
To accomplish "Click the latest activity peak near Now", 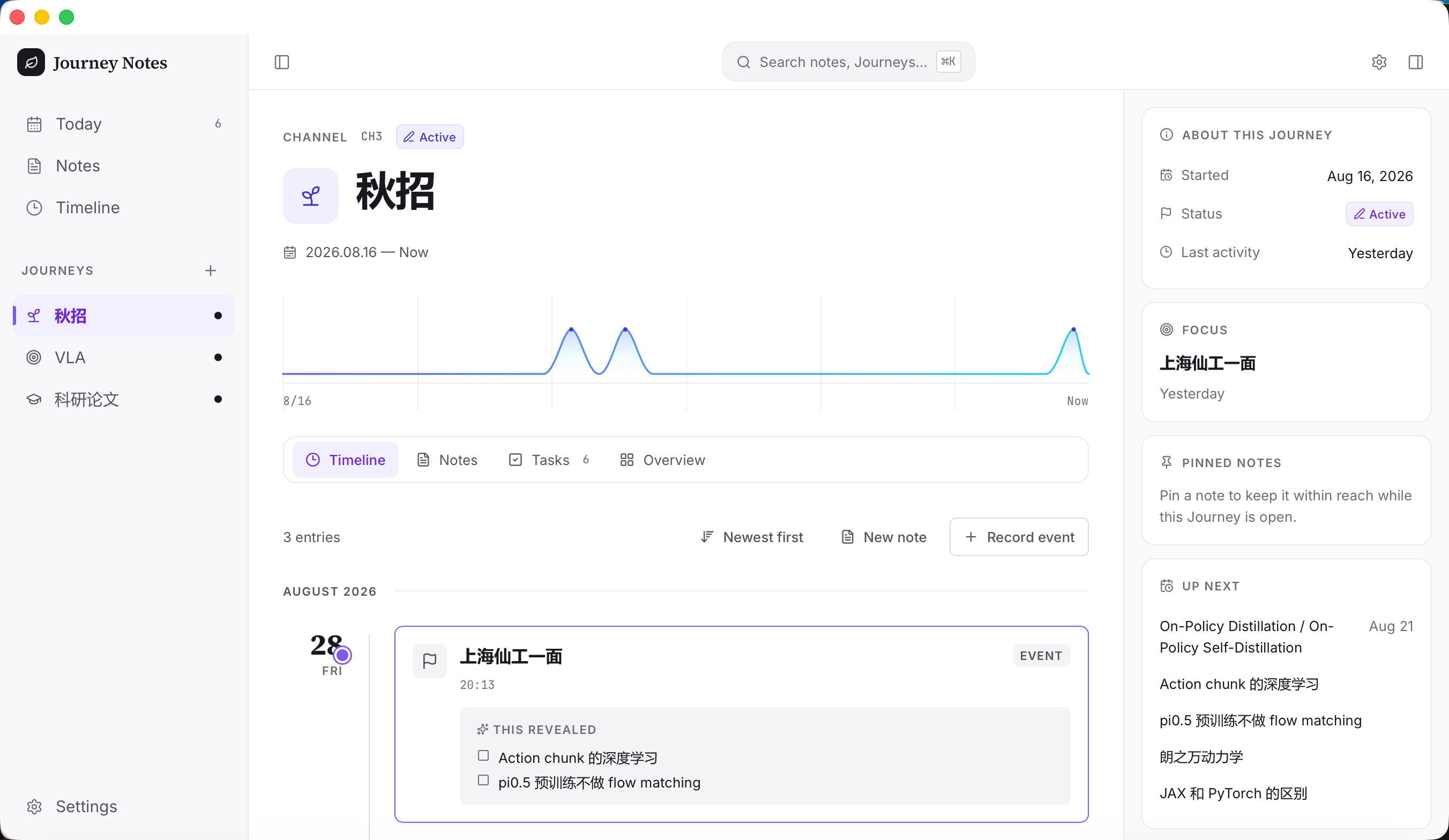I will pos(1073,329).
